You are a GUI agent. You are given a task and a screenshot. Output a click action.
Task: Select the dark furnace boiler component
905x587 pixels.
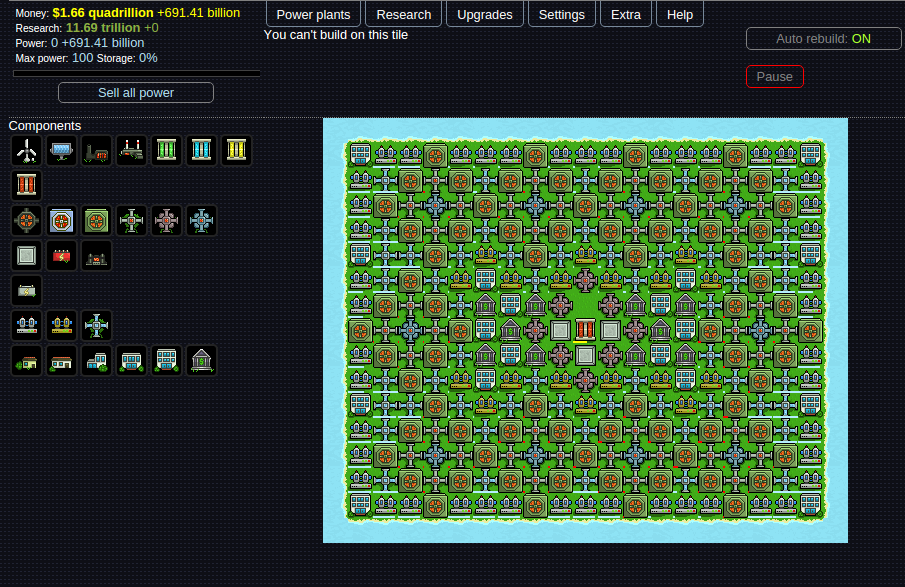pyautogui.click(x=96, y=256)
